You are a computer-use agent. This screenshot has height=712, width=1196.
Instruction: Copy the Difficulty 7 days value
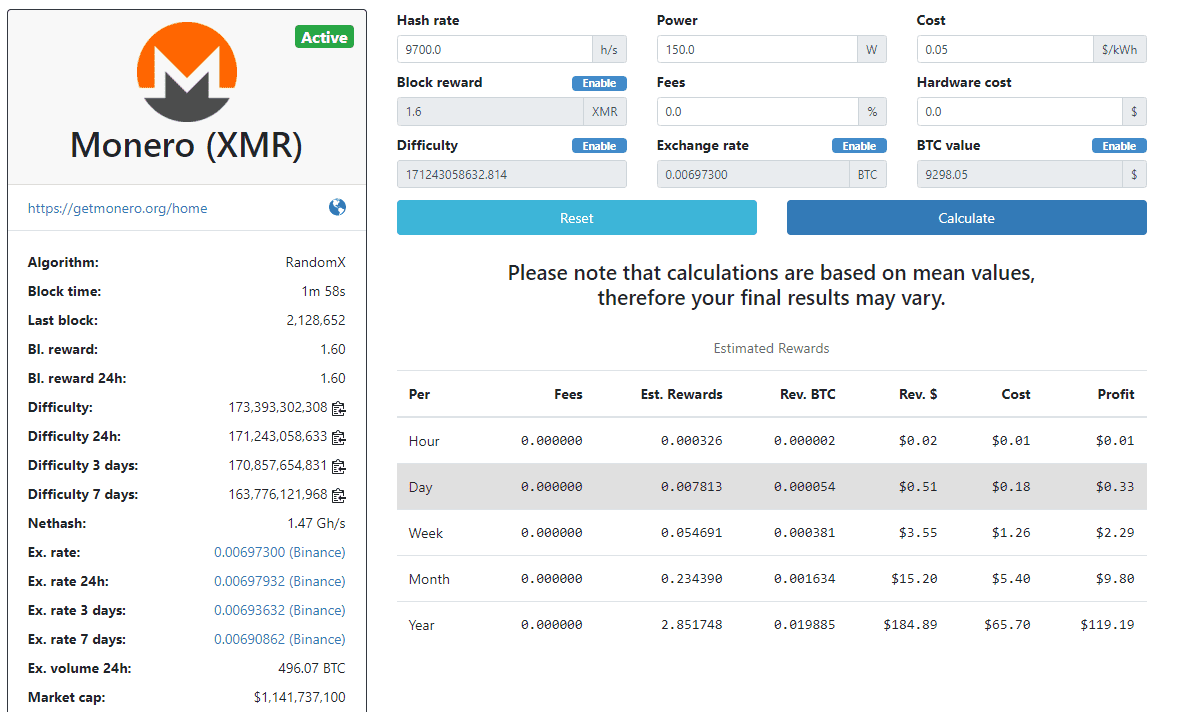pos(339,495)
